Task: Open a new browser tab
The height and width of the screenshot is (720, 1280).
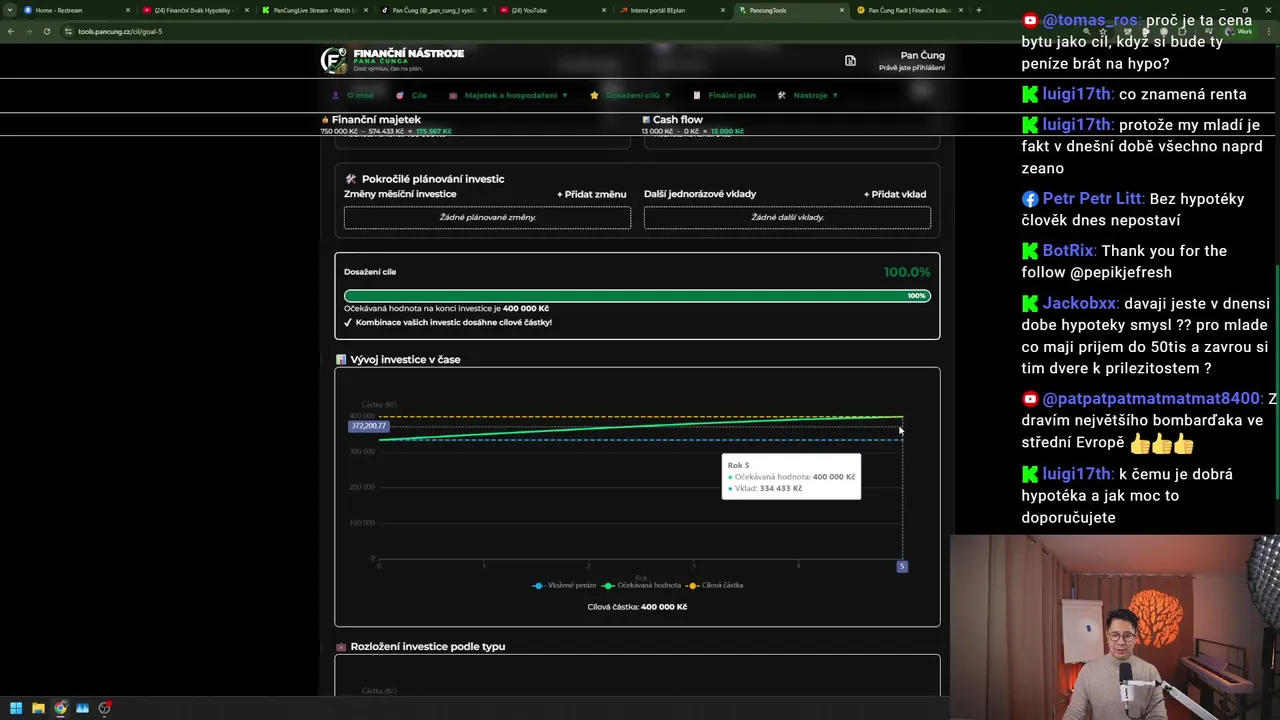Action: coord(978,10)
